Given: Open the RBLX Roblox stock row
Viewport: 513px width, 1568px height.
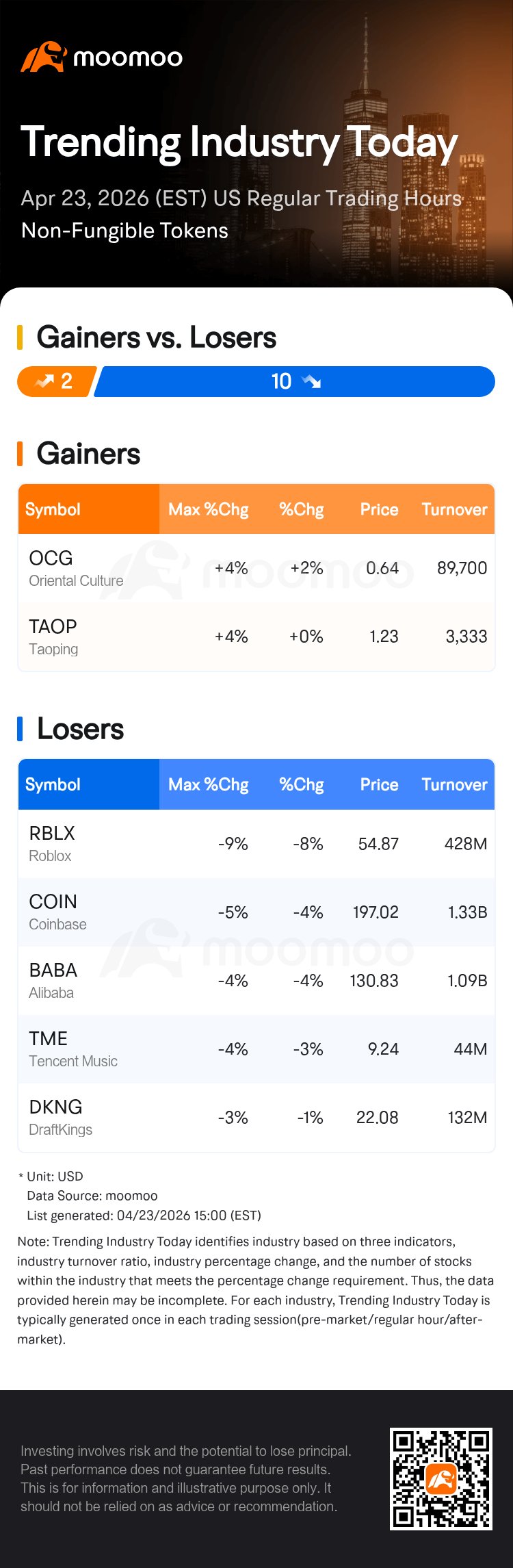Looking at the screenshot, I should coord(256,843).
